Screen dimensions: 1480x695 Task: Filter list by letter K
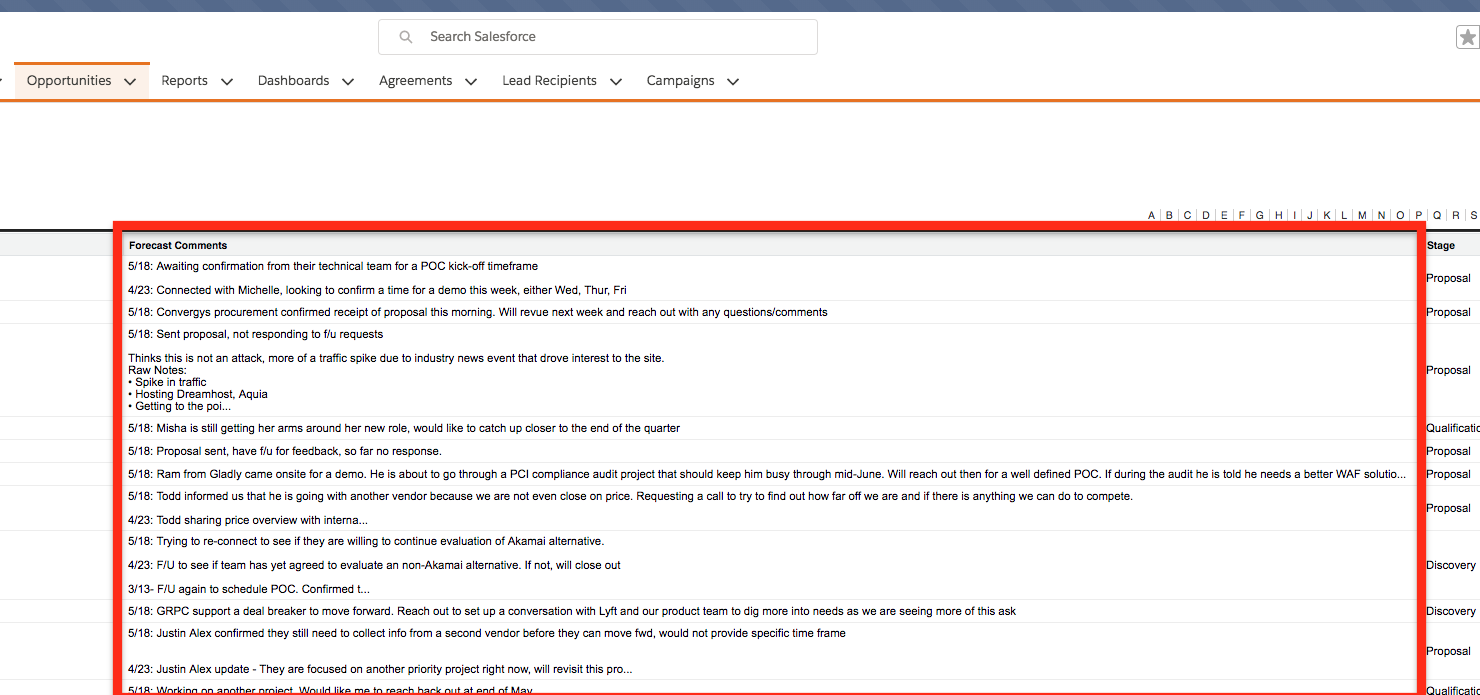1327,216
